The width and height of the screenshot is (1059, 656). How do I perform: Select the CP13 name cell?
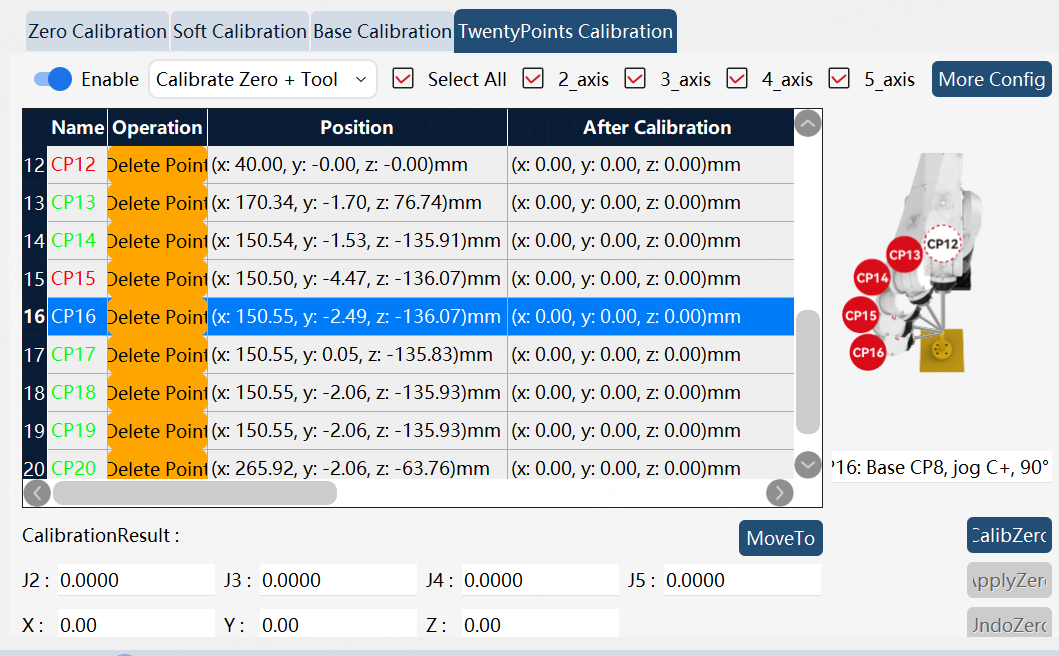(77, 203)
